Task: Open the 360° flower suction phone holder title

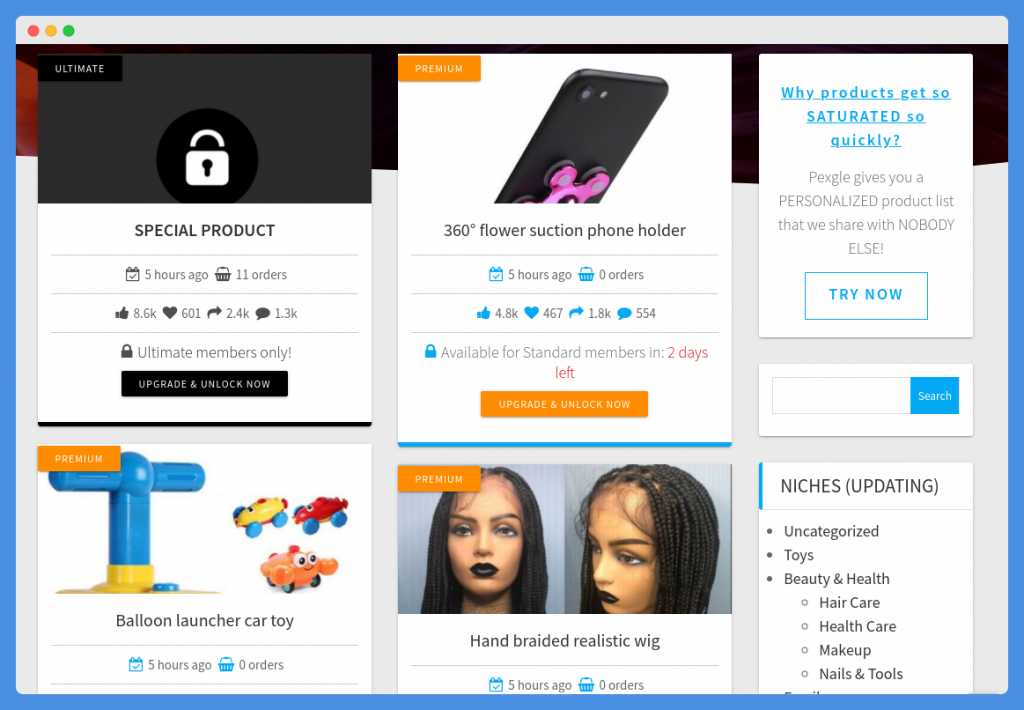Action: [x=565, y=231]
